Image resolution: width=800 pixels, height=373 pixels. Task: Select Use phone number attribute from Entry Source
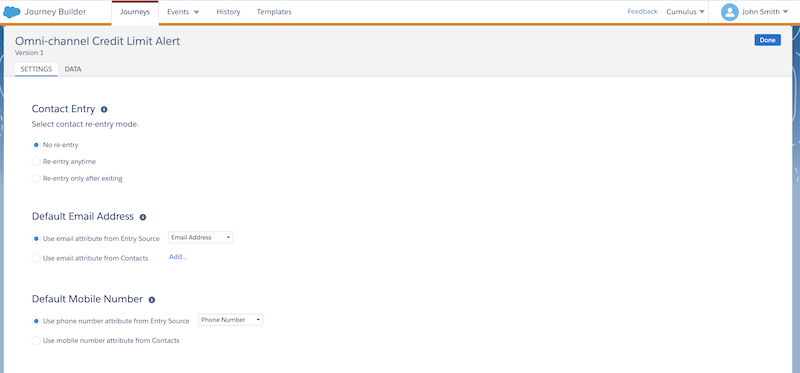36,321
